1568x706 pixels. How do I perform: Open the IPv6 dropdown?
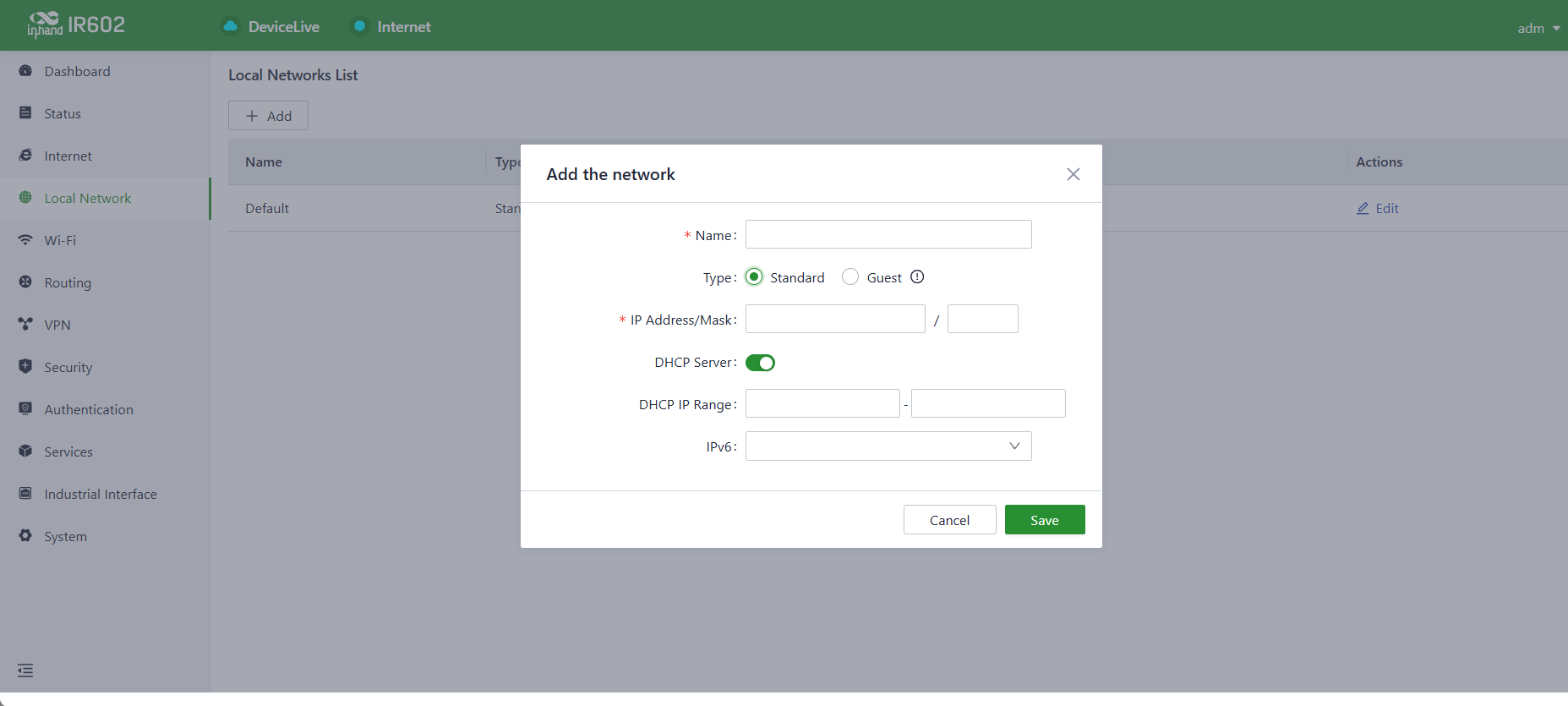pos(888,446)
